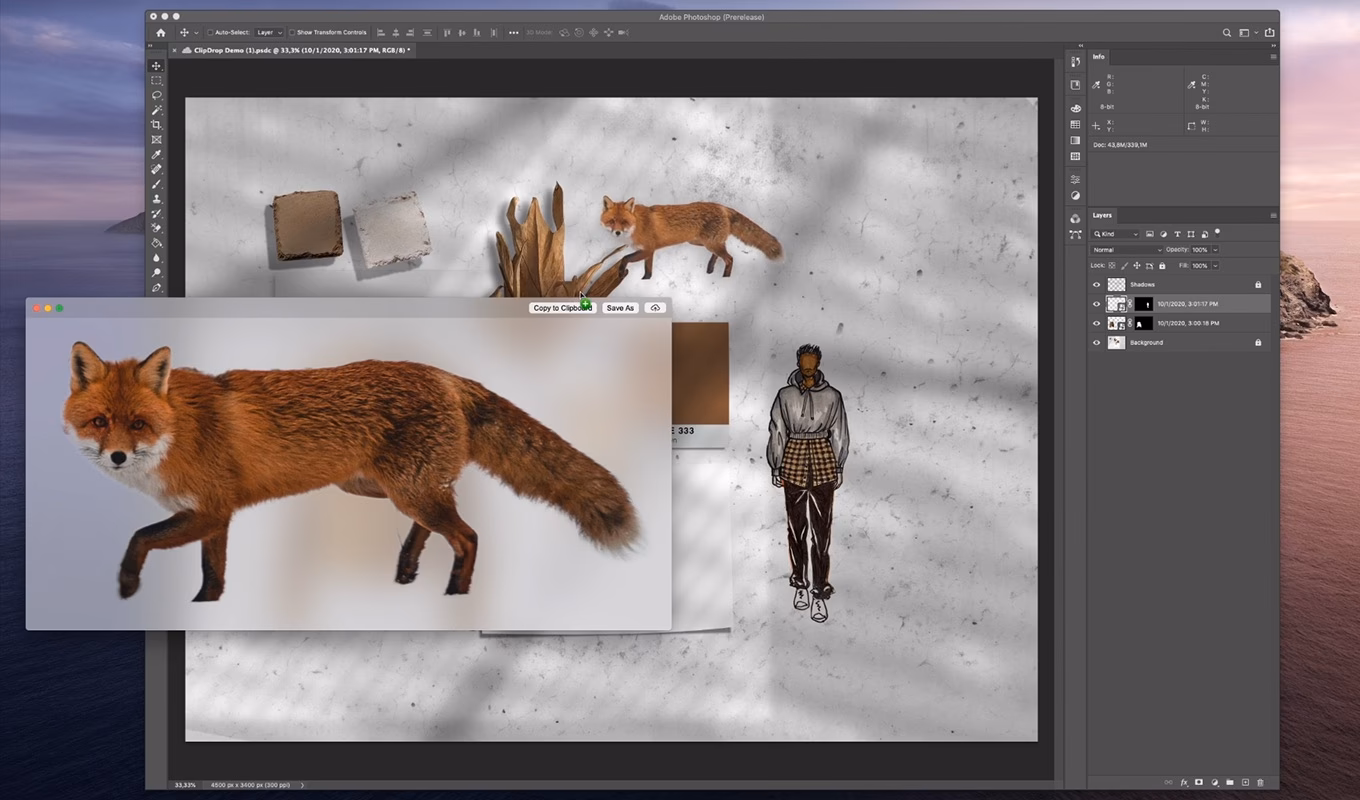Screen dimensions: 1360x800
Task: Open the layer filter Kind dropdown
Action: [x=1116, y=234]
